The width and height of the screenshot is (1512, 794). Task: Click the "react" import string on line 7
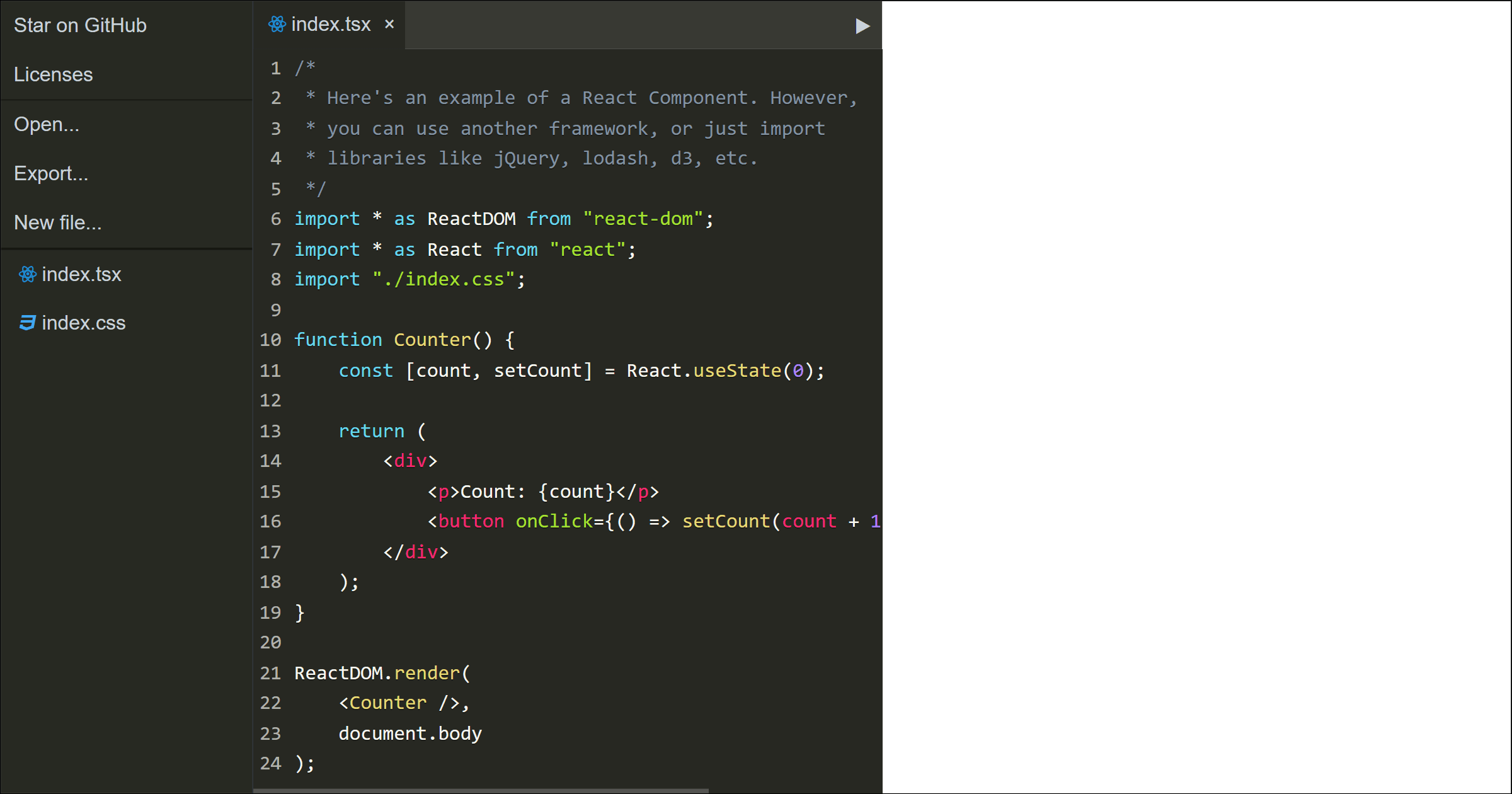click(x=587, y=250)
